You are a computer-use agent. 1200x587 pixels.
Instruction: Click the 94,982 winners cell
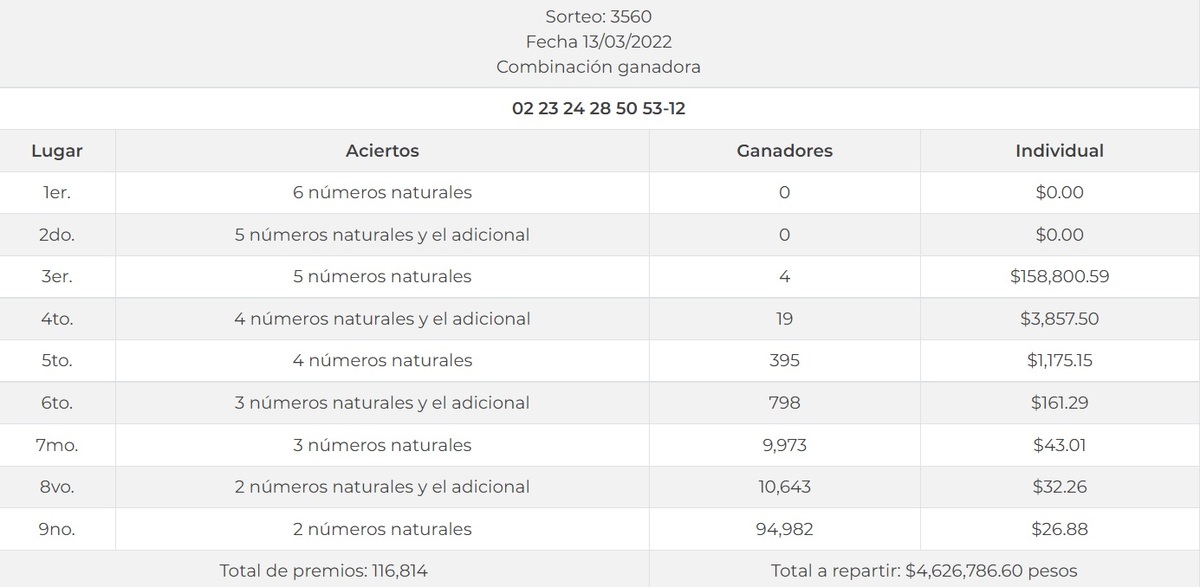784,529
